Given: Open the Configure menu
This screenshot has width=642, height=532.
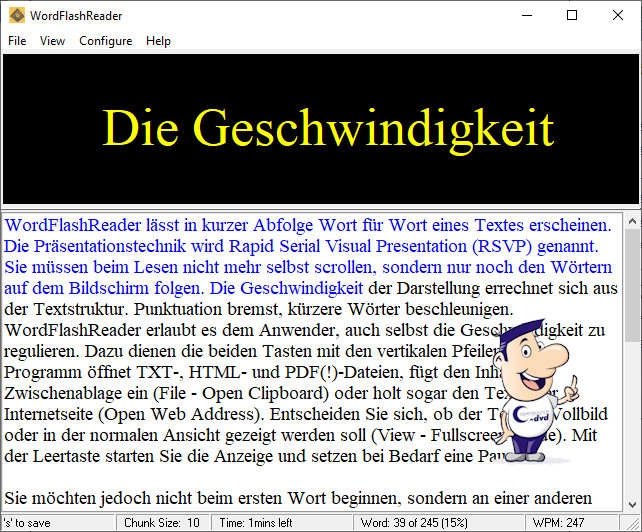Looking at the screenshot, I should point(105,41).
